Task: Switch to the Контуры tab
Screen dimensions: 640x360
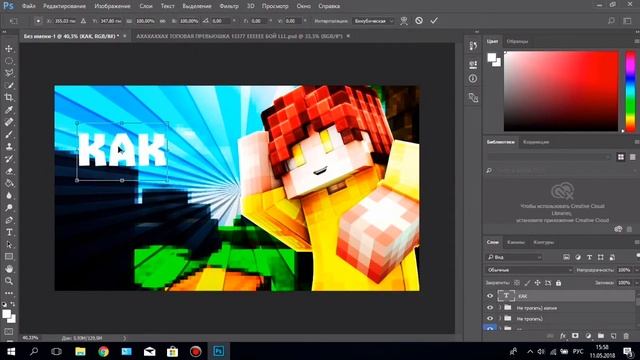Action: click(x=544, y=242)
